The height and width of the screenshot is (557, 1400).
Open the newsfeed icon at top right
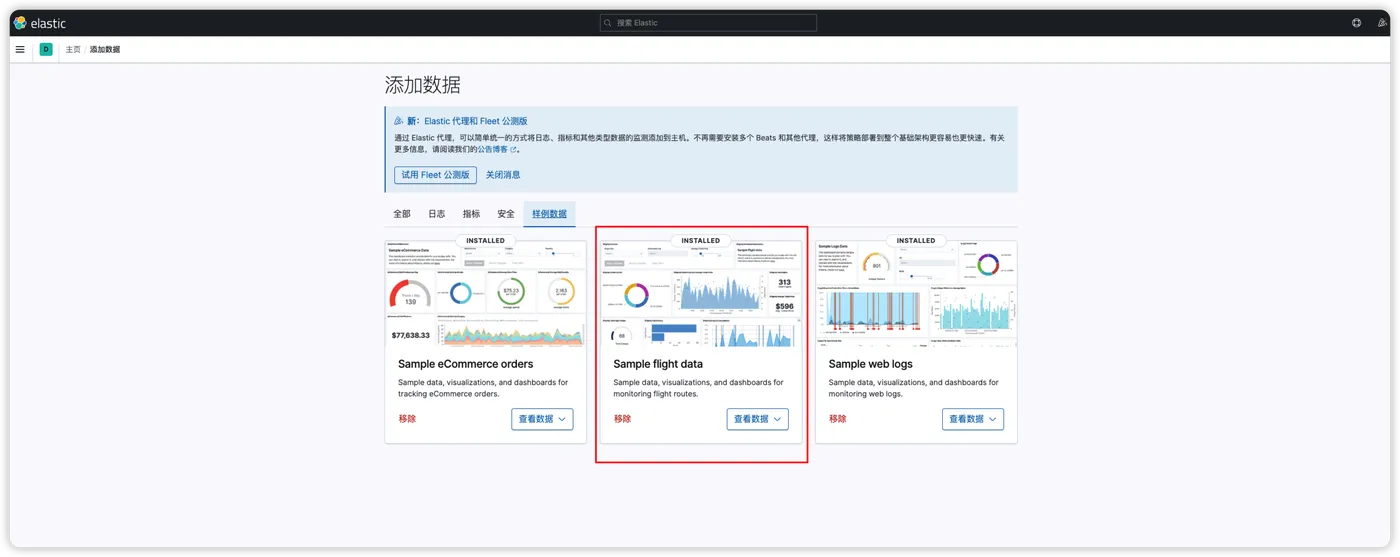click(1381, 23)
